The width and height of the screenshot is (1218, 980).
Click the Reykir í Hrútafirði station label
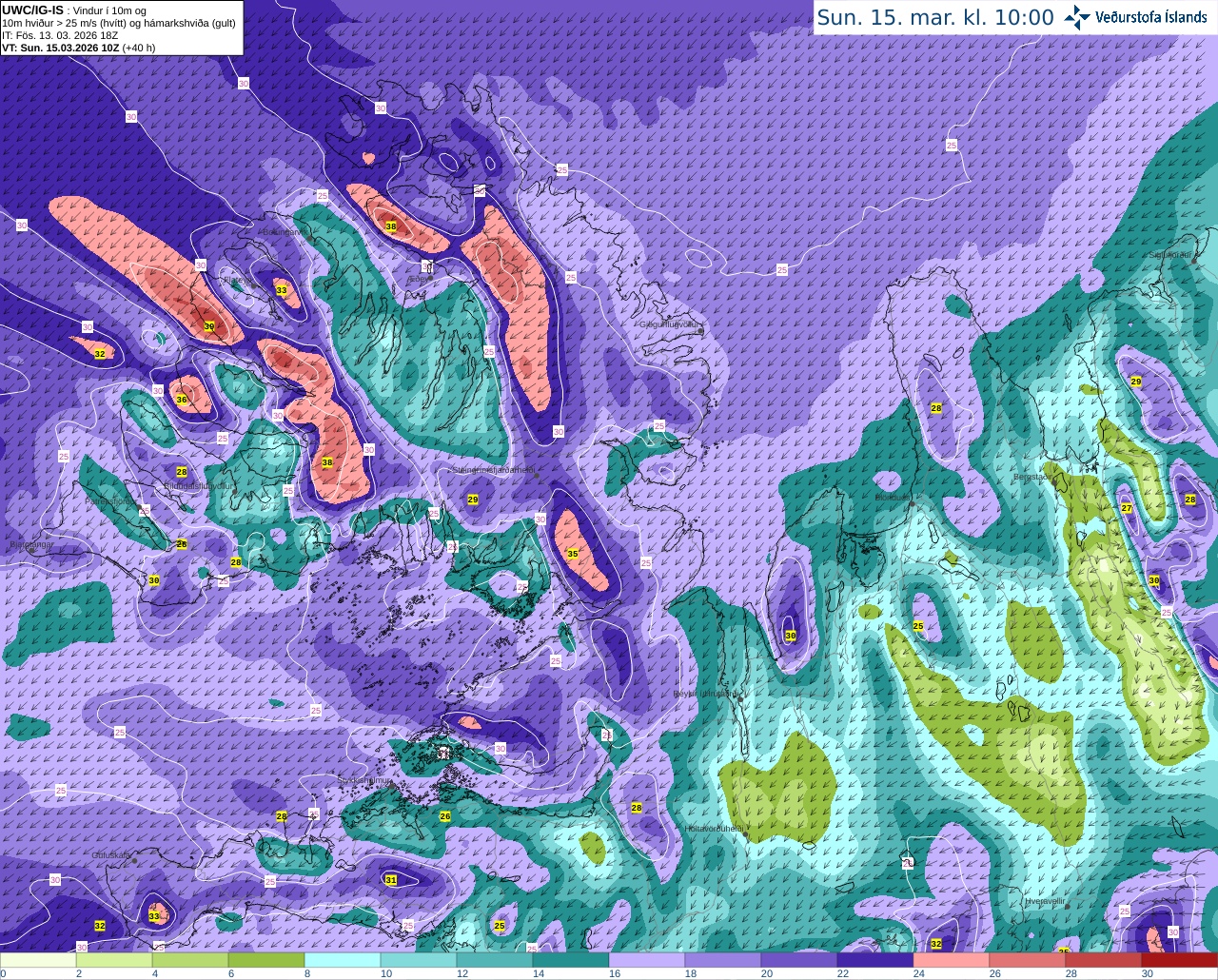point(705,694)
